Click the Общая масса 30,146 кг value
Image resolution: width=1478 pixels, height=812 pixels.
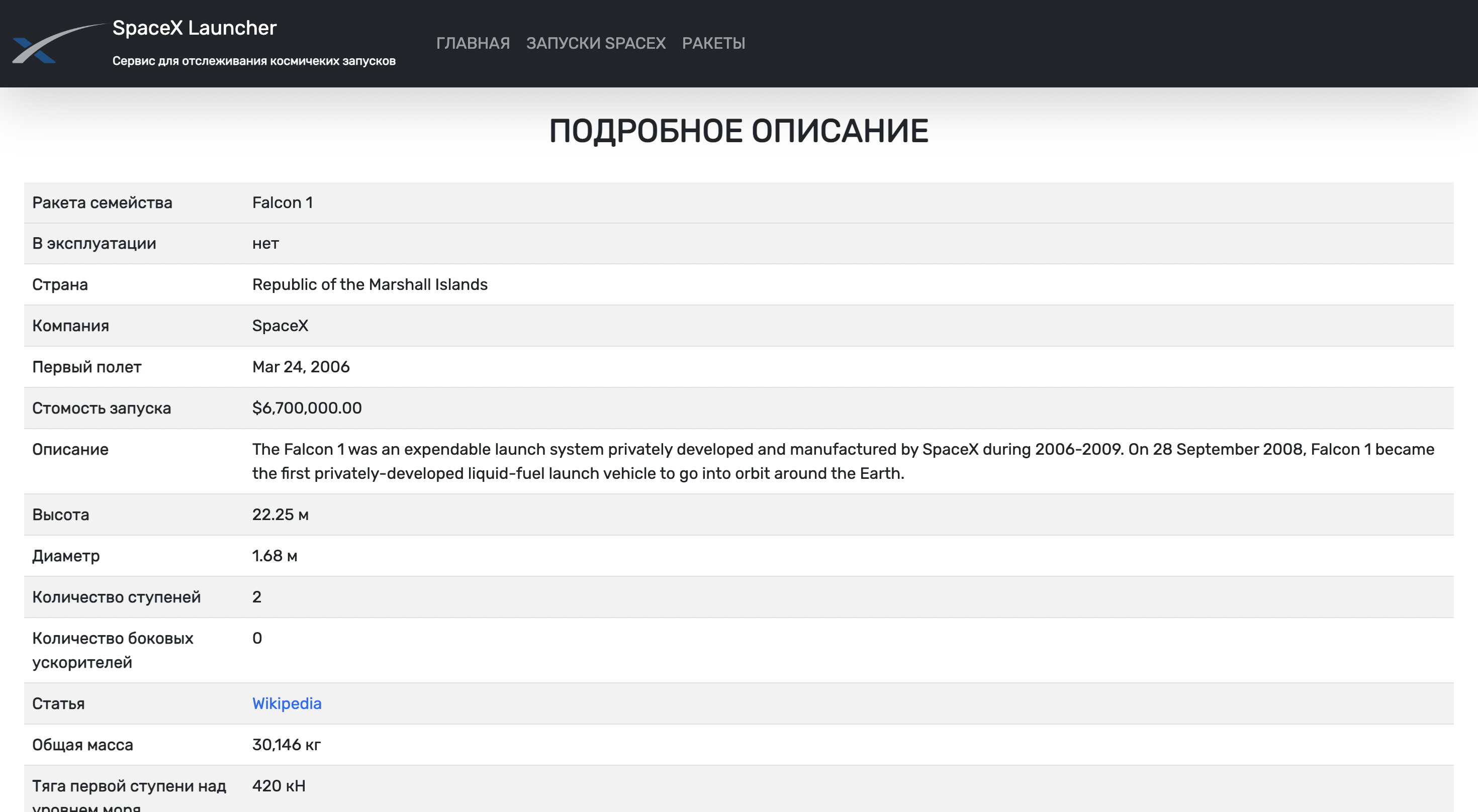click(x=287, y=745)
